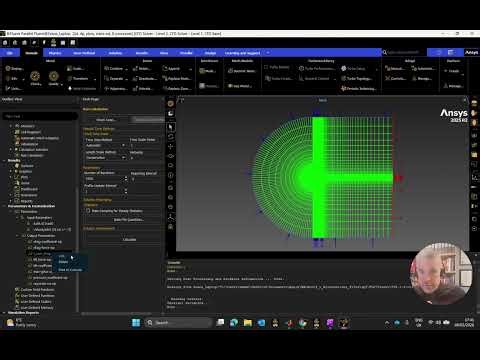Image resolution: width=480 pixels, height=360 pixels.
Task: Open the Separate zones dropdown arrow
Action: coord(127,79)
